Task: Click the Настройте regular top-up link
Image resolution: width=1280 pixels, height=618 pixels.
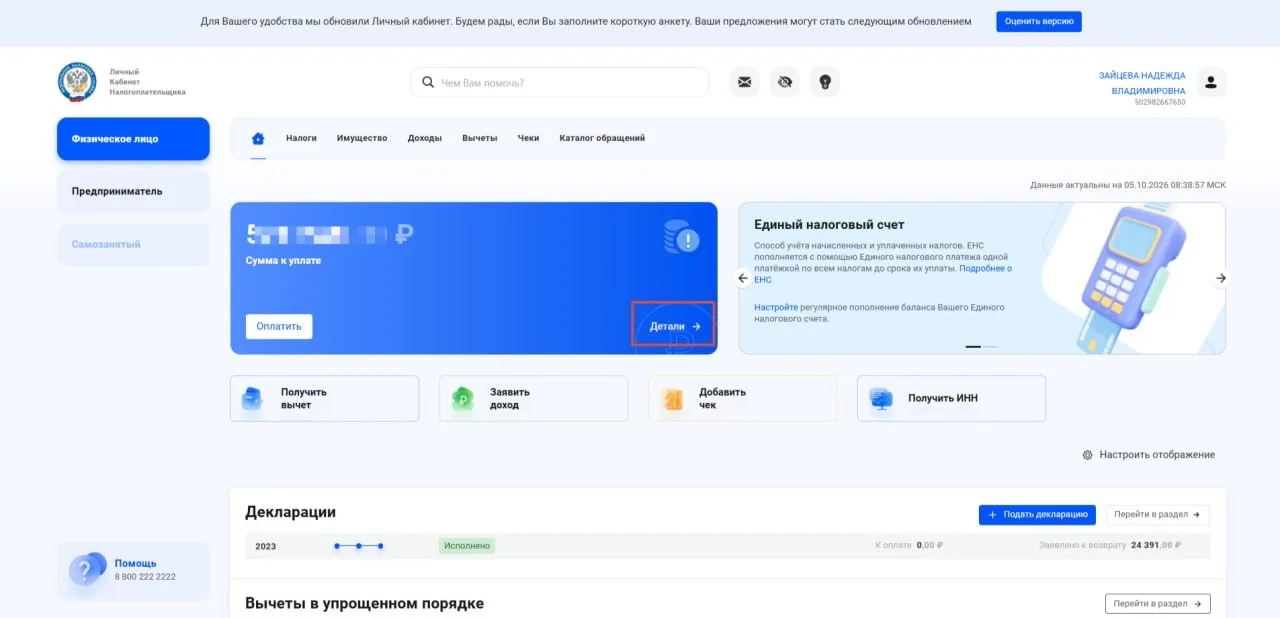Action: pyautogui.click(x=776, y=307)
